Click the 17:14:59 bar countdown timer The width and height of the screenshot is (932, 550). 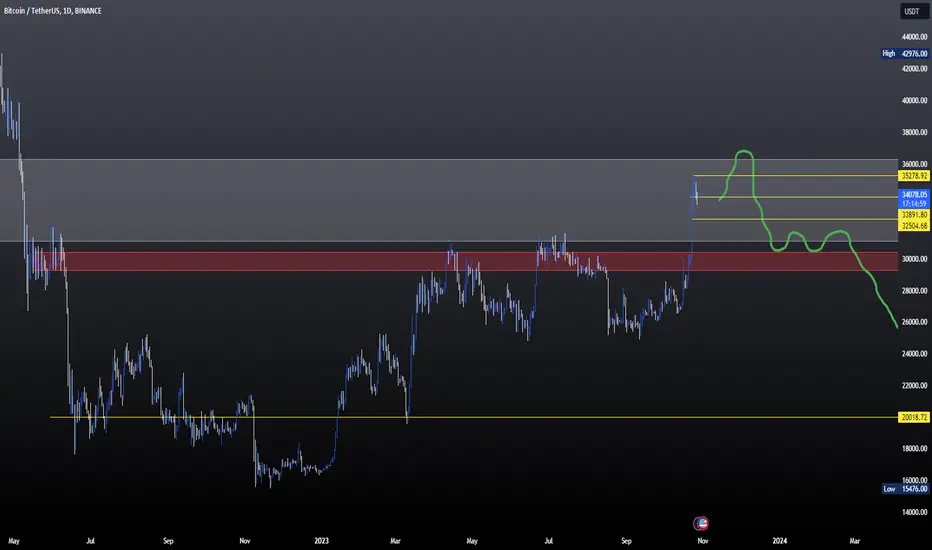tap(914, 203)
